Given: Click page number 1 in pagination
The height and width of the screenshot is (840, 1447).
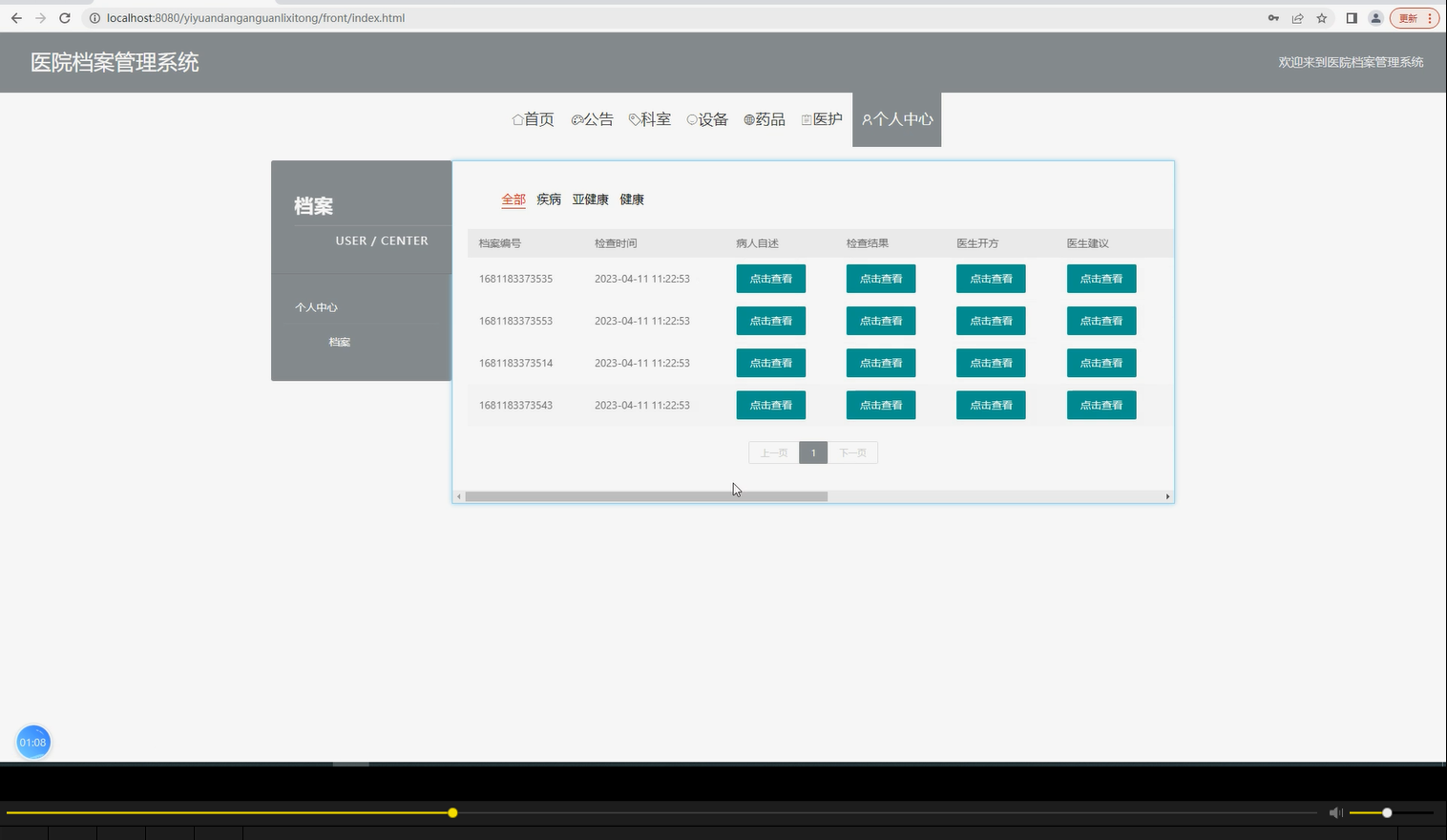Looking at the screenshot, I should click(x=813, y=452).
